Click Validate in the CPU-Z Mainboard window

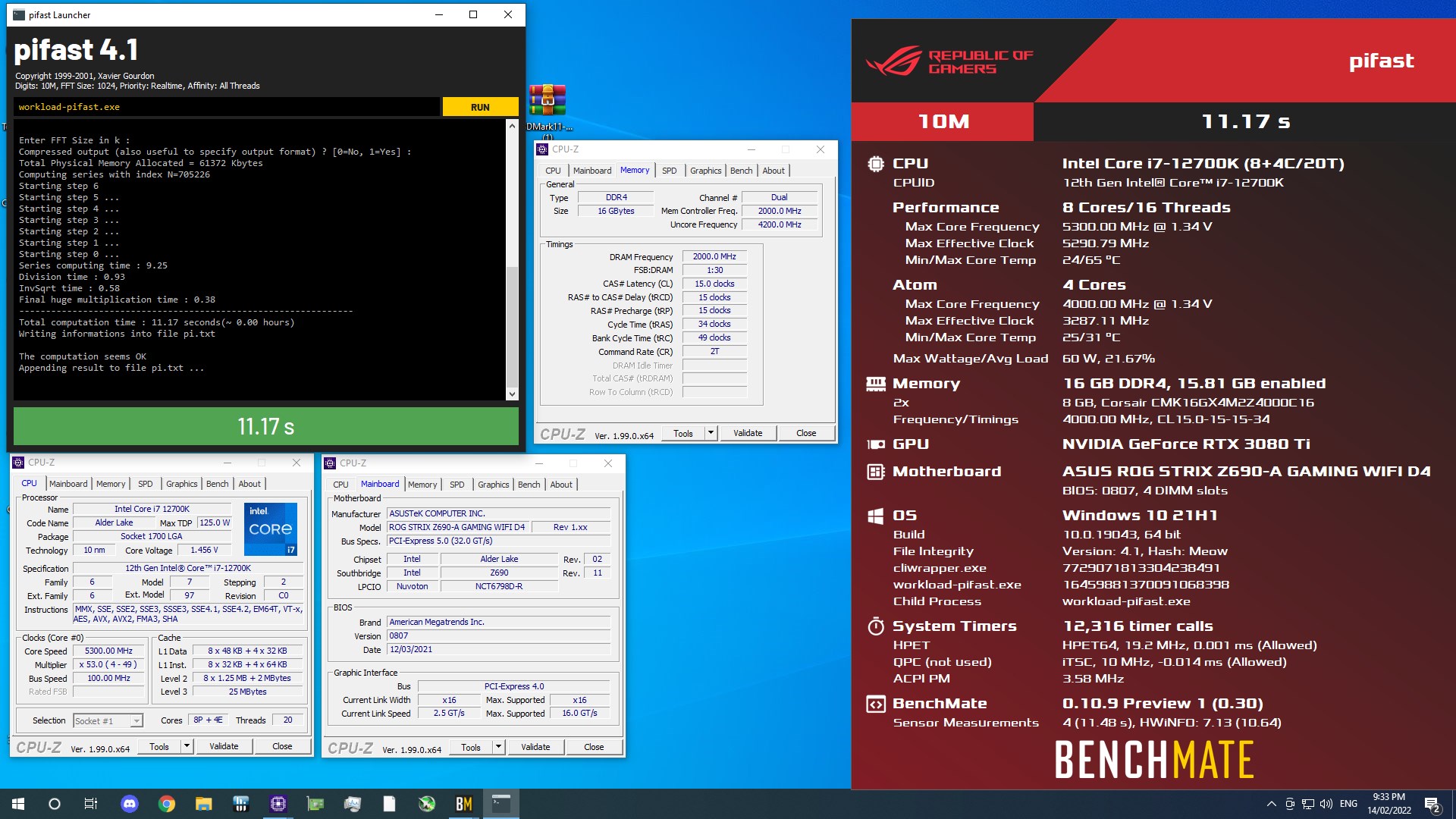pos(535,747)
